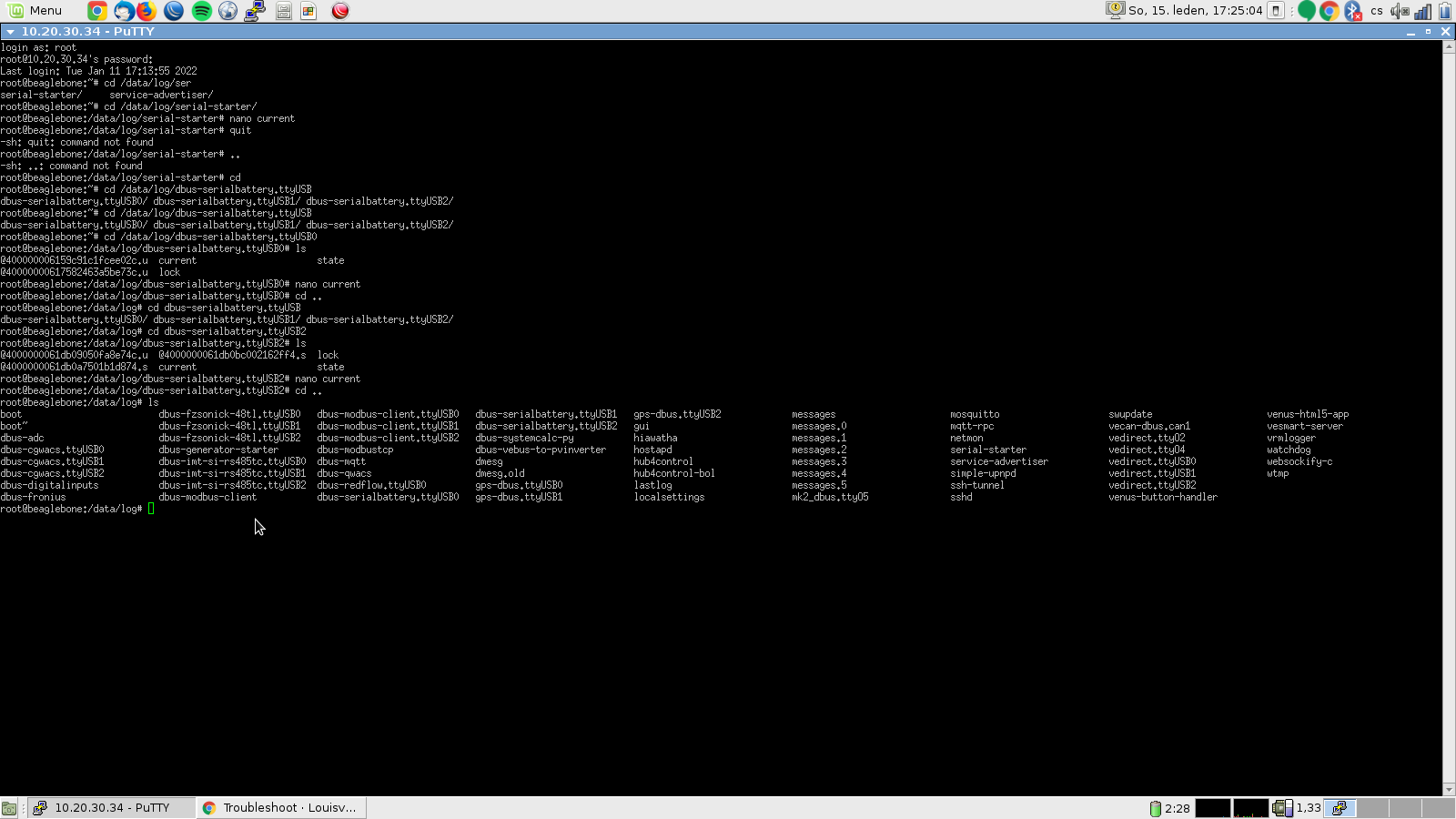Image resolution: width=1456 pixels, height=819 pixels.
Task: Open the Linux Mint Menu
Action: click(x=35, y=10)
